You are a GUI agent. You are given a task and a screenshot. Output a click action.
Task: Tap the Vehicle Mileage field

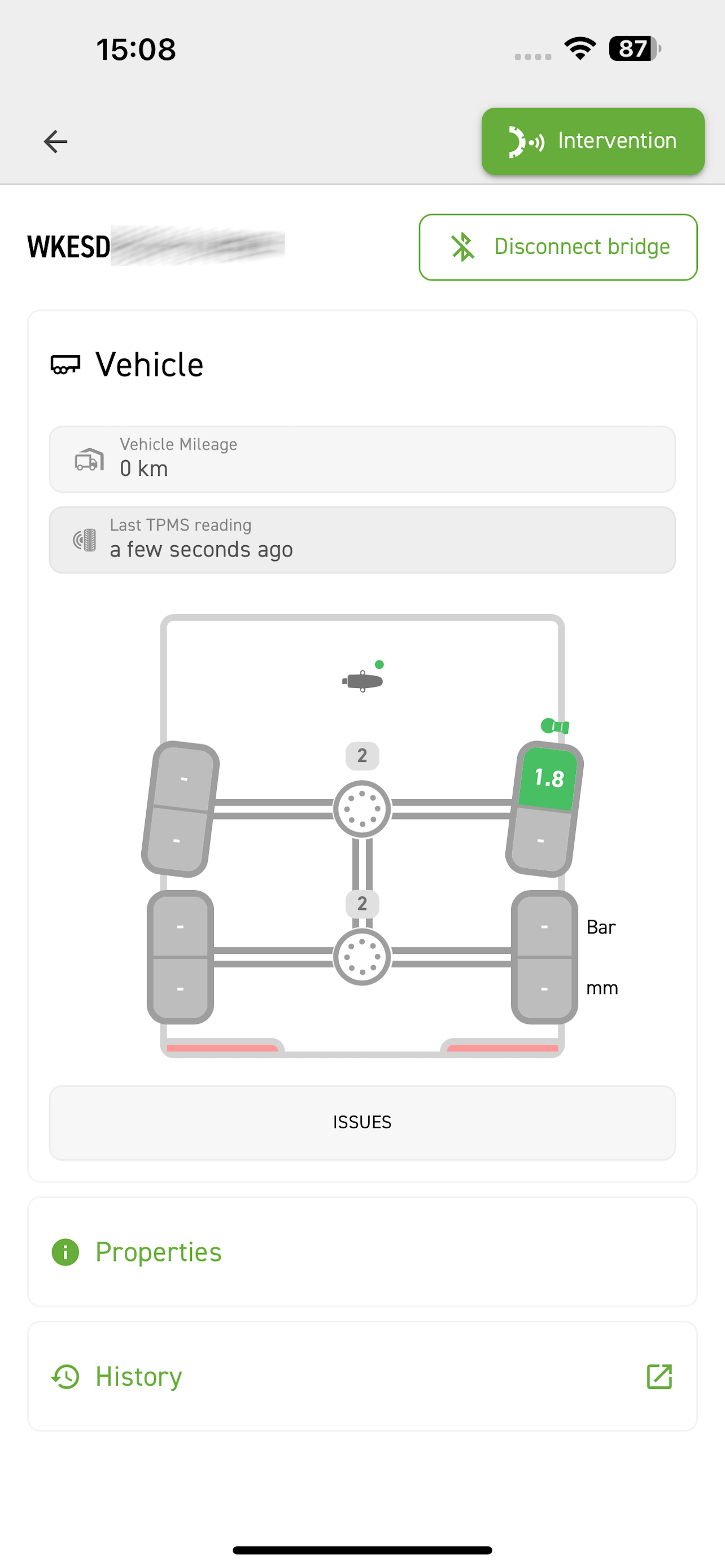[x=362, y=459]
